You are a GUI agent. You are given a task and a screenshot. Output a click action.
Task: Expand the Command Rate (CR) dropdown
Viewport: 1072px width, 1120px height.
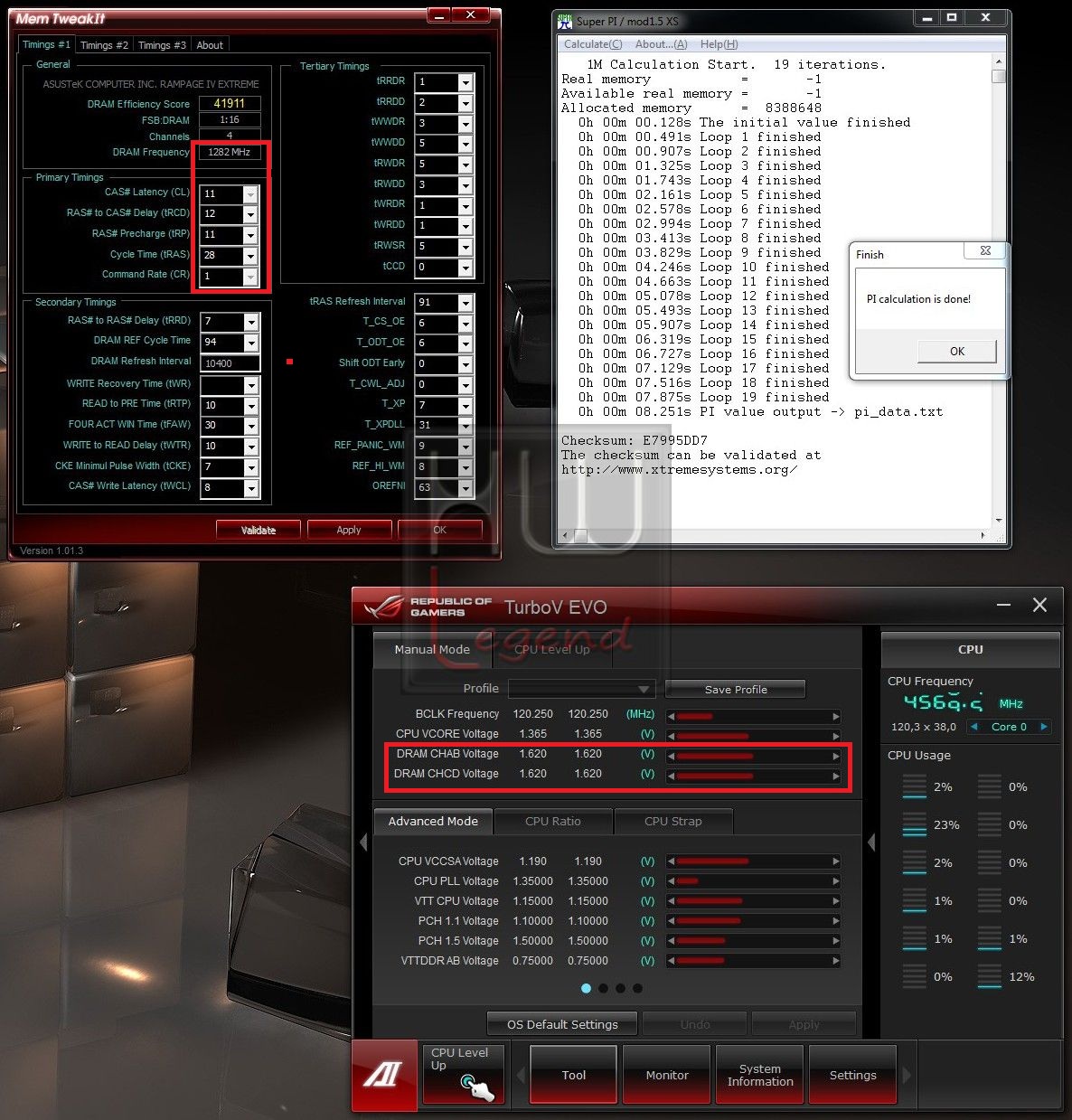pos(250,277)
